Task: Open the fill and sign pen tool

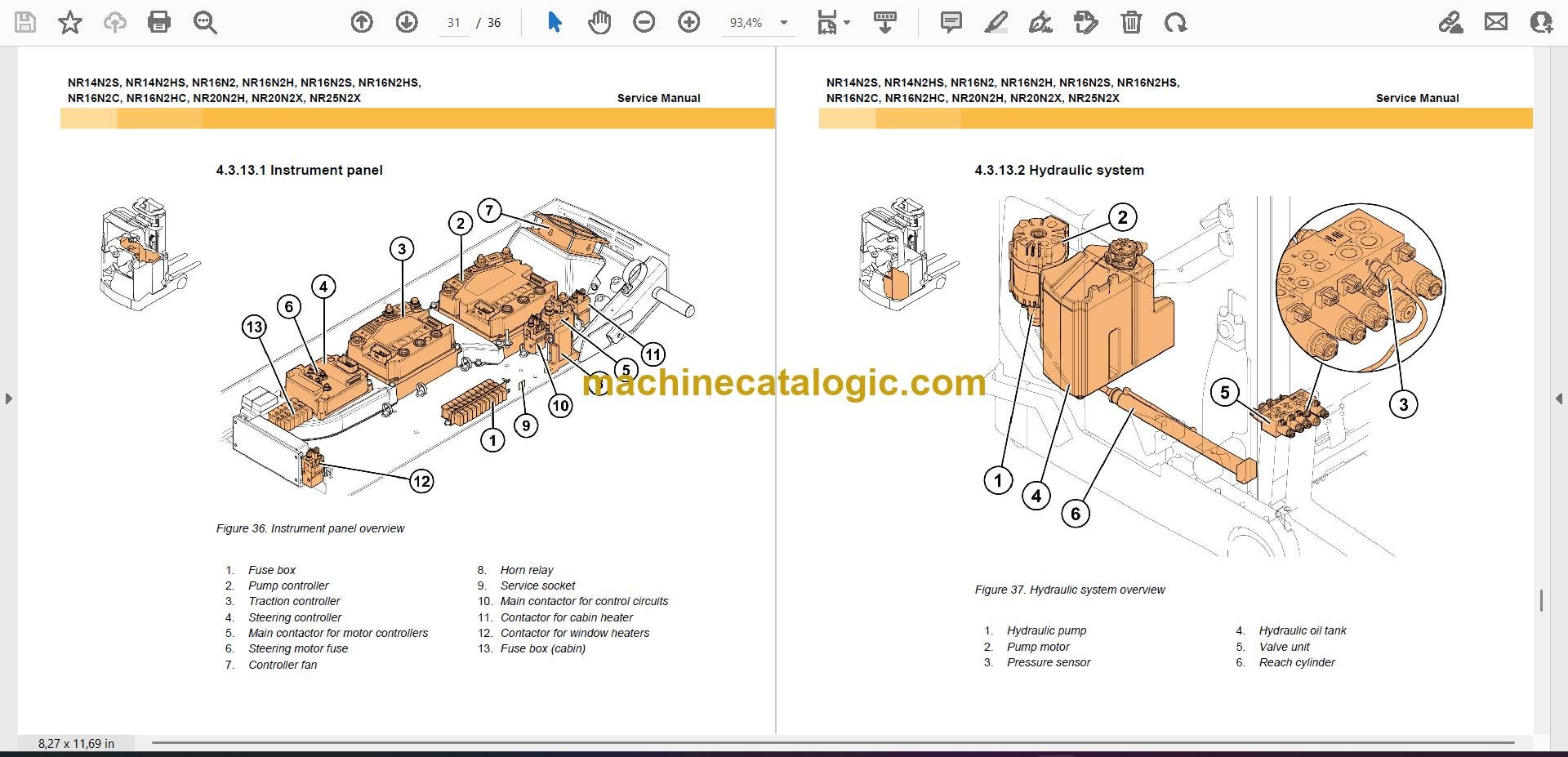Action: coord(1040,22)
